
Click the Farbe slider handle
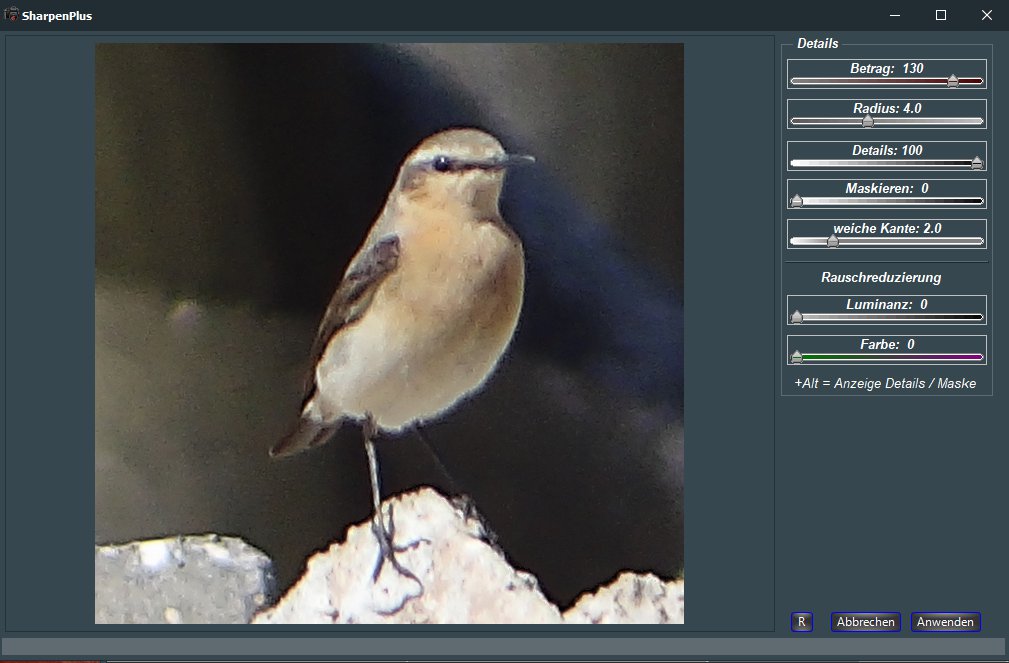[x=797, y=357]
